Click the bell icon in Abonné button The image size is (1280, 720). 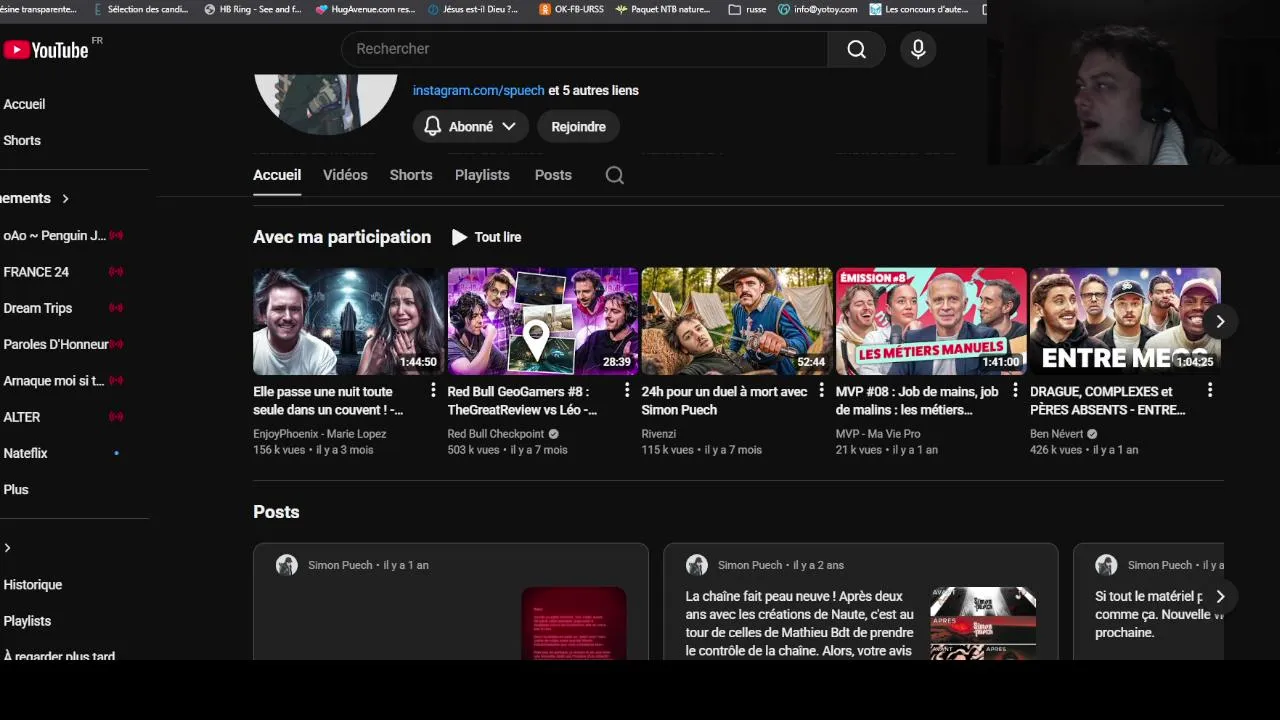(433, 127)
